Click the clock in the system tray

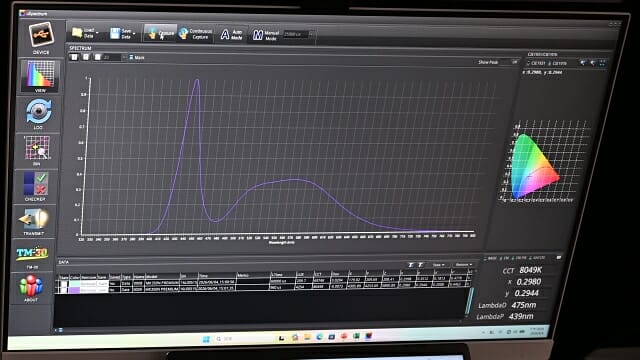pyautogui.click(x=537, y=331)
